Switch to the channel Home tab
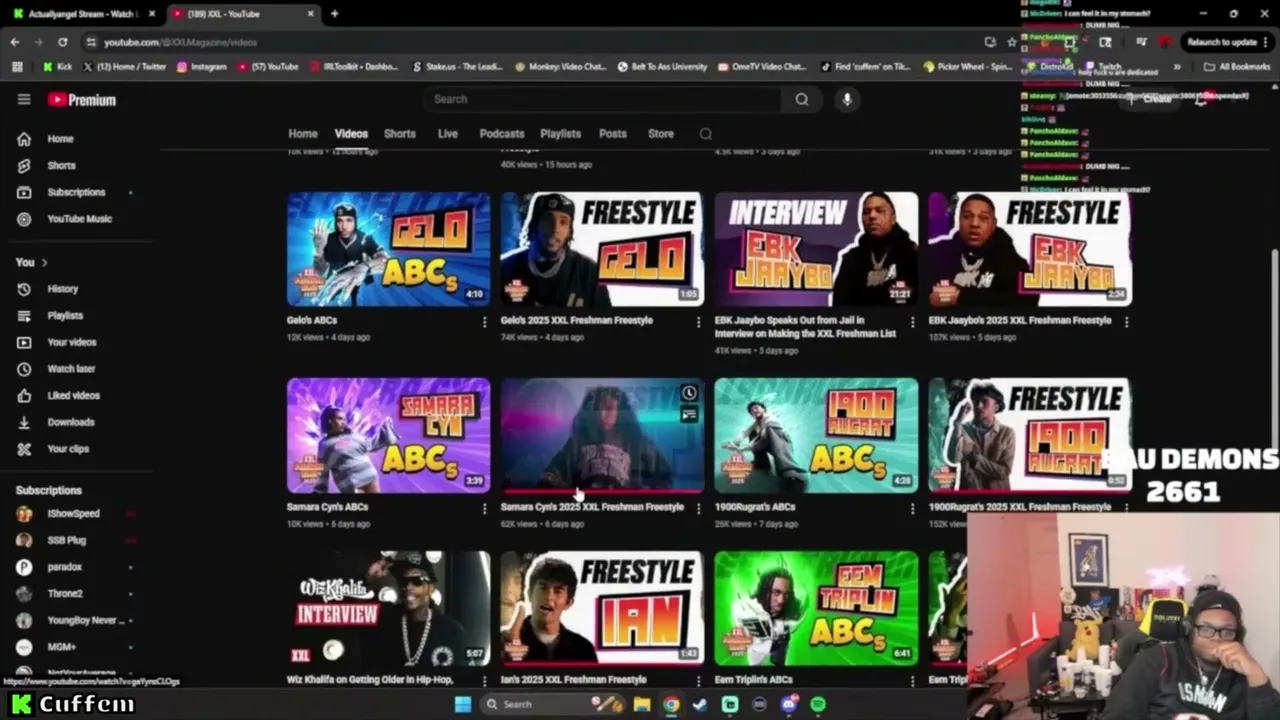 [303, 134]
